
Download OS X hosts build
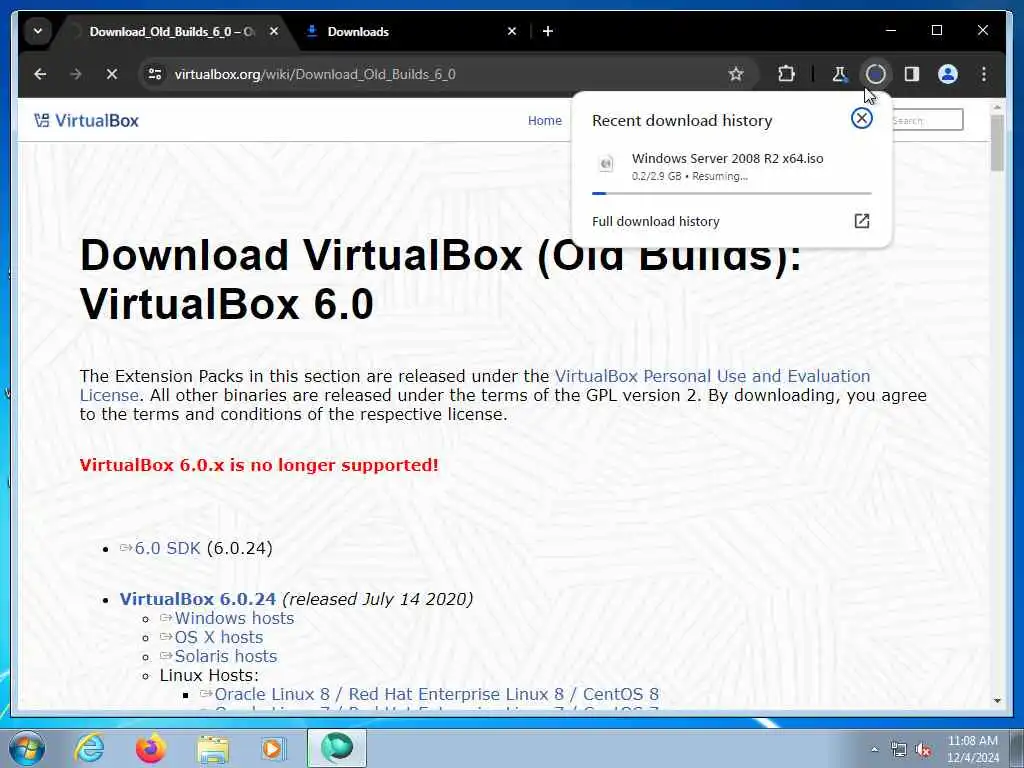(x=219, y=637)
